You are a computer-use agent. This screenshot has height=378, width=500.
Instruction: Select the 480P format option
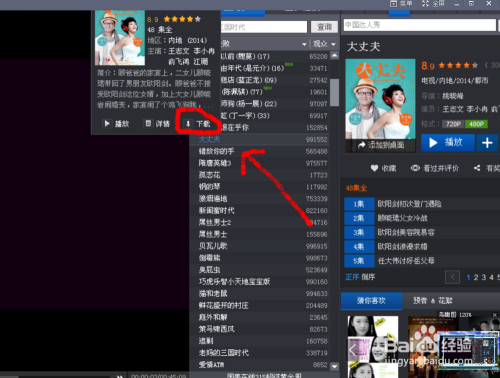pos(476,124)
